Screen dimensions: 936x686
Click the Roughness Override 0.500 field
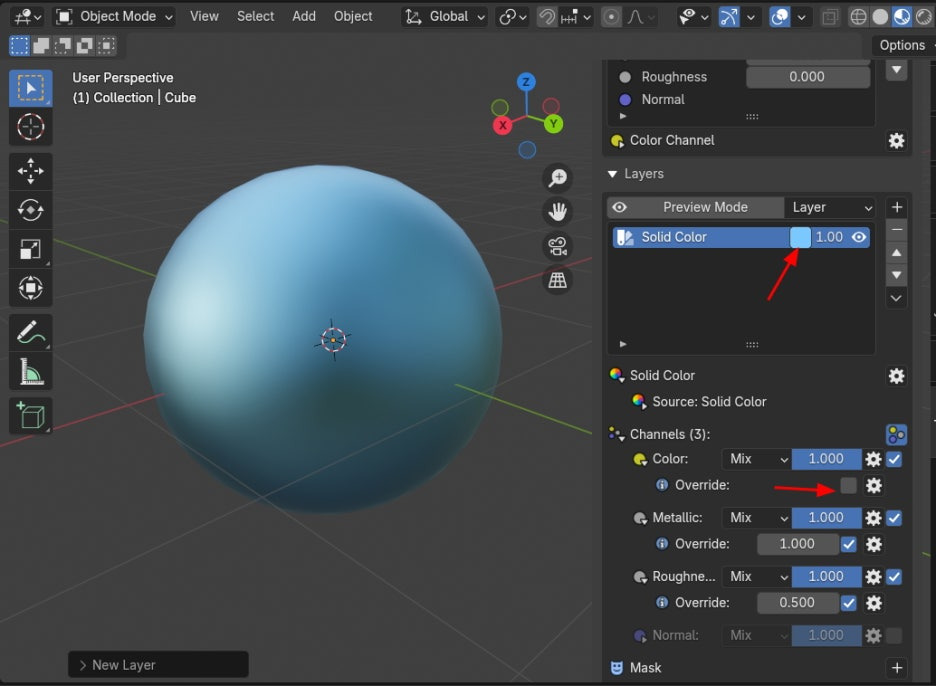(797, 603)
